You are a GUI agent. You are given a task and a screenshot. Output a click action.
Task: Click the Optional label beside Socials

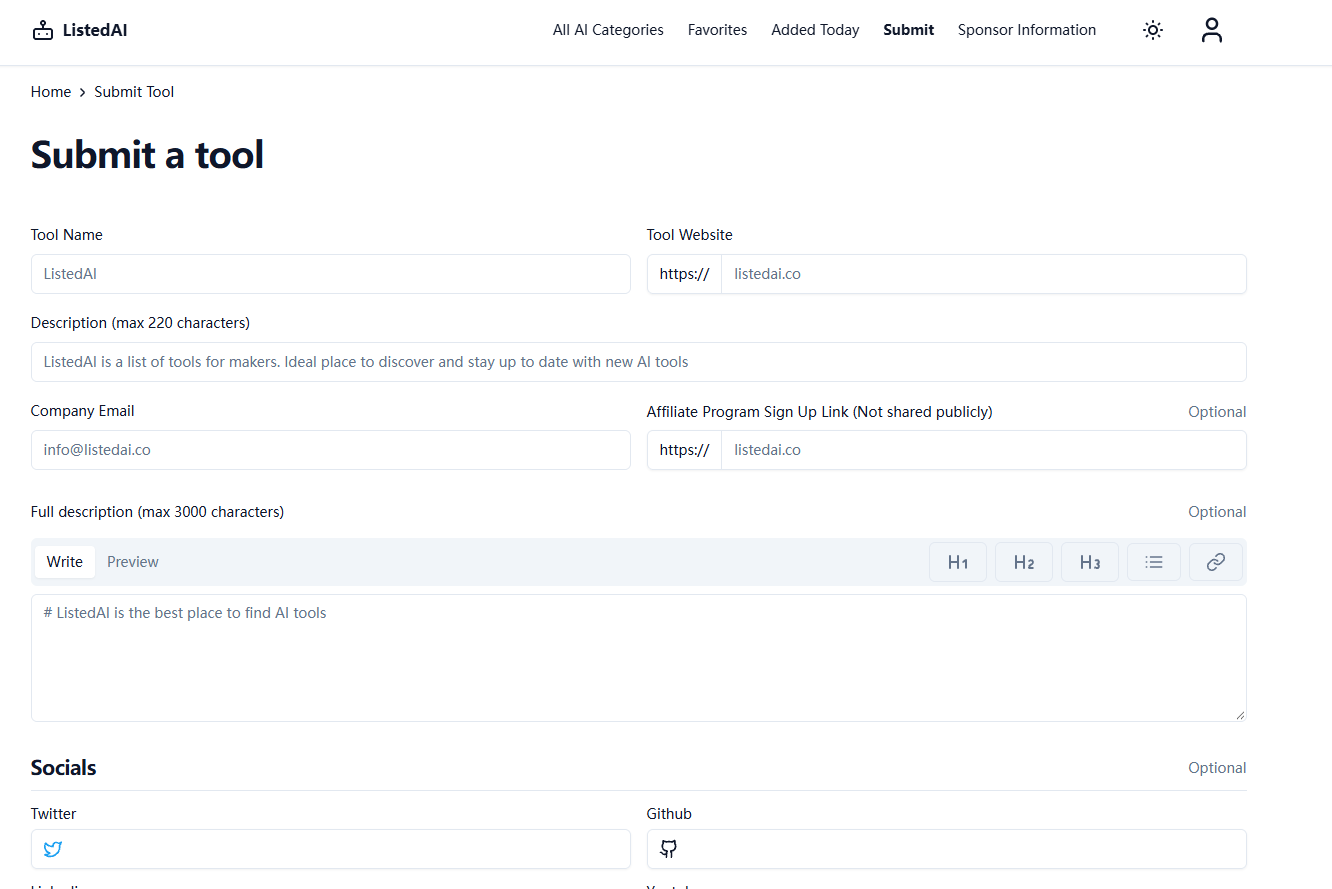1217,768
